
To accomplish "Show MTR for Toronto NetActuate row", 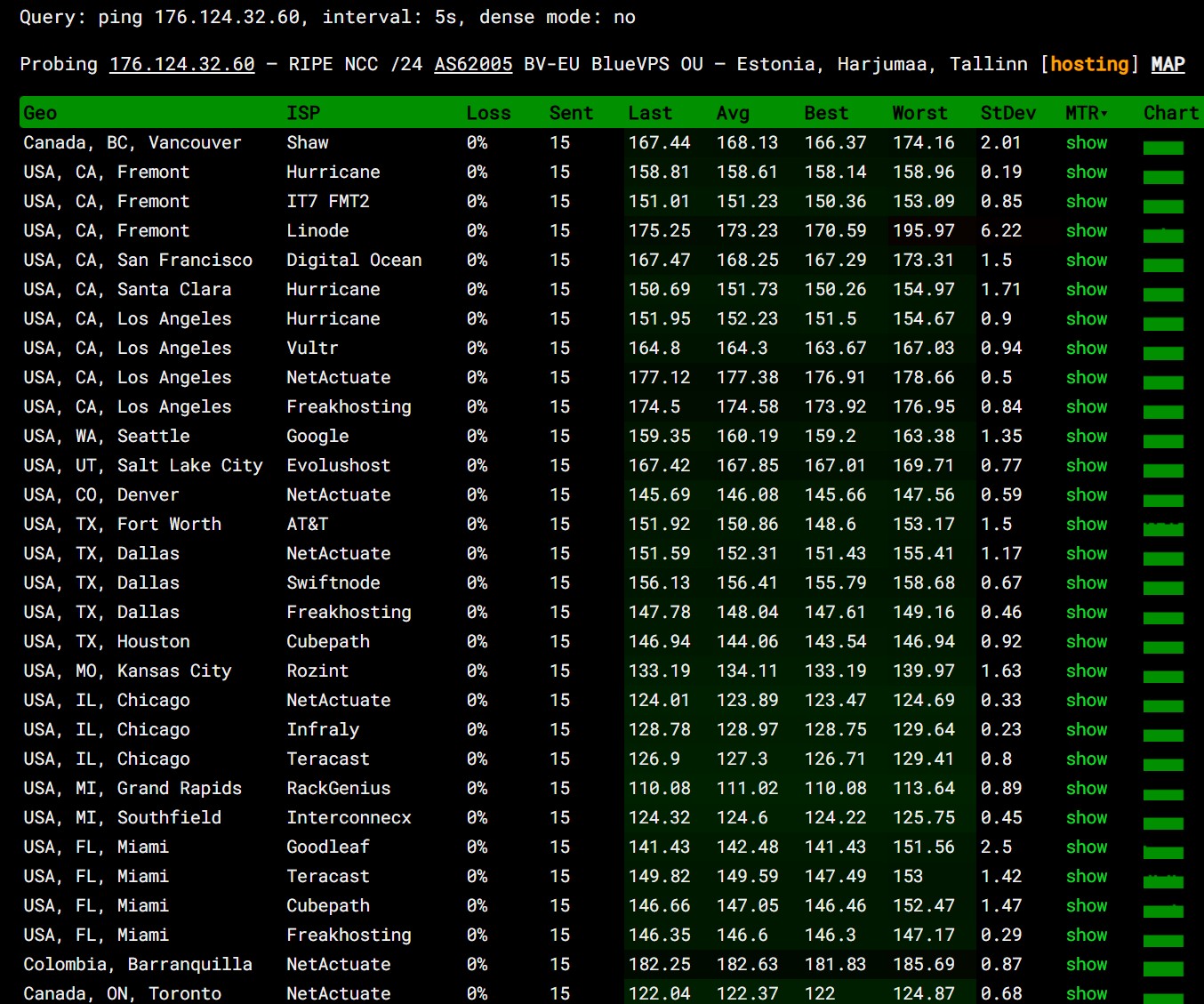I will tap(1087, 993).
